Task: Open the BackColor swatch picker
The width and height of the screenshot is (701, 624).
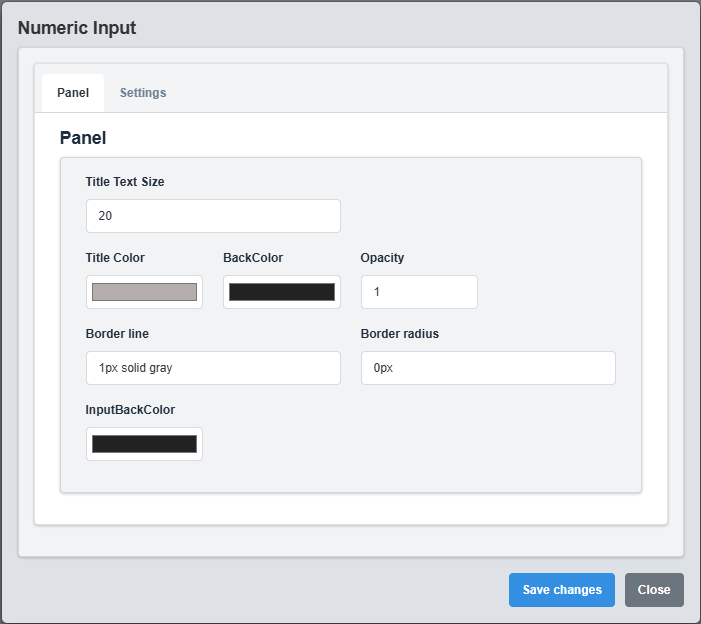Action: tap(282, 292)
